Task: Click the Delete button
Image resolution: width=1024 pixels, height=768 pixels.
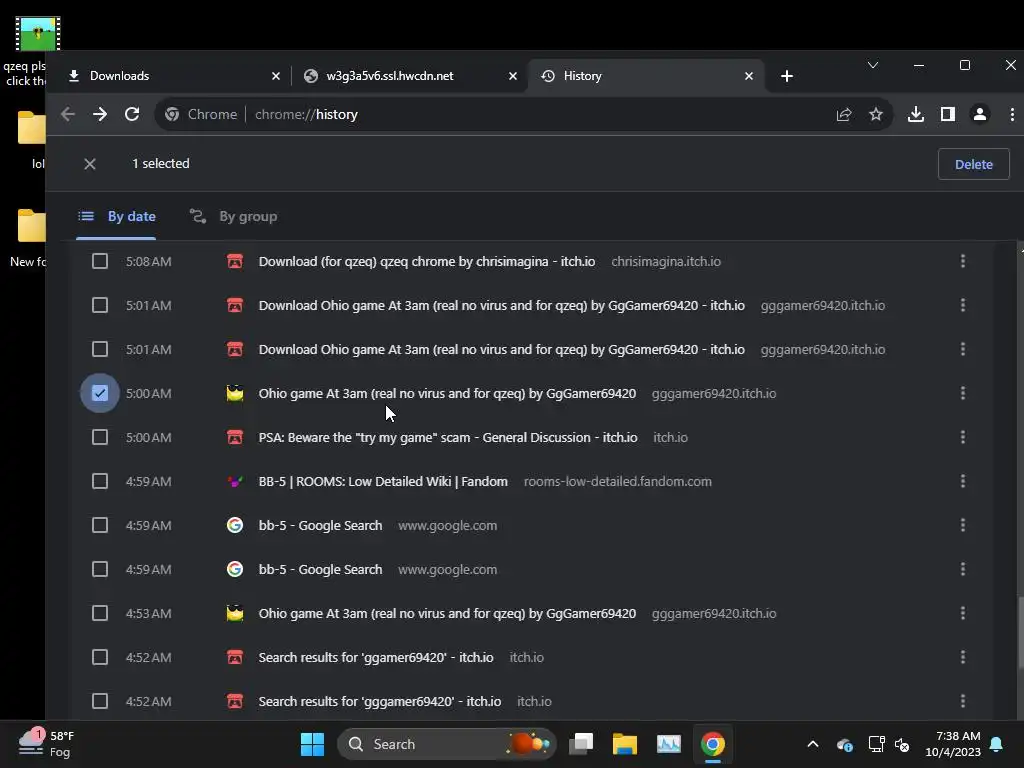Action: [974, 165]
